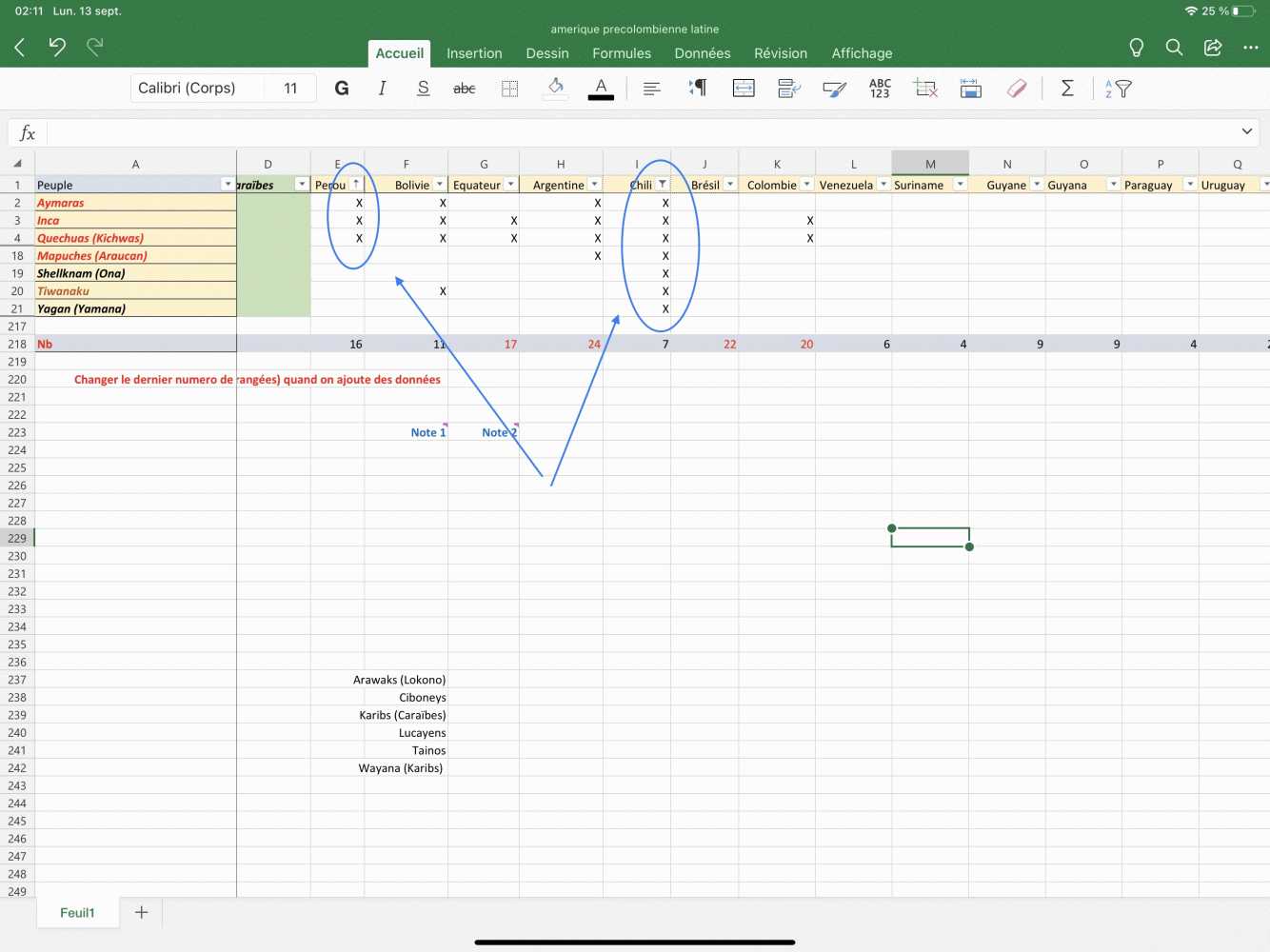Screen dimensions: 1270x952
Task: Add a new sheet with the plus
Action: [x=142, y=913]
